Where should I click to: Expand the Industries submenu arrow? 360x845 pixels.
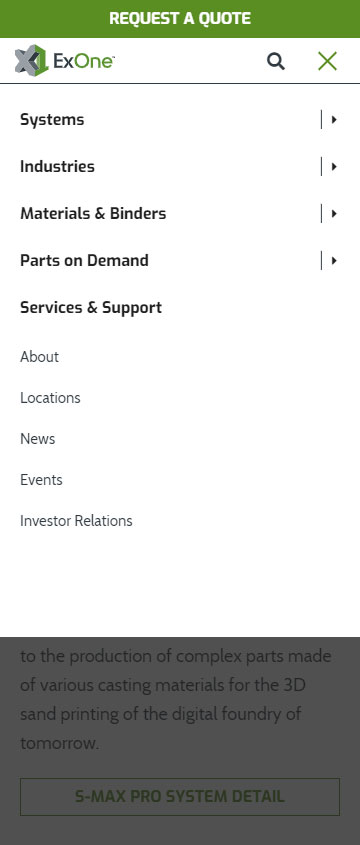(334, 167)
